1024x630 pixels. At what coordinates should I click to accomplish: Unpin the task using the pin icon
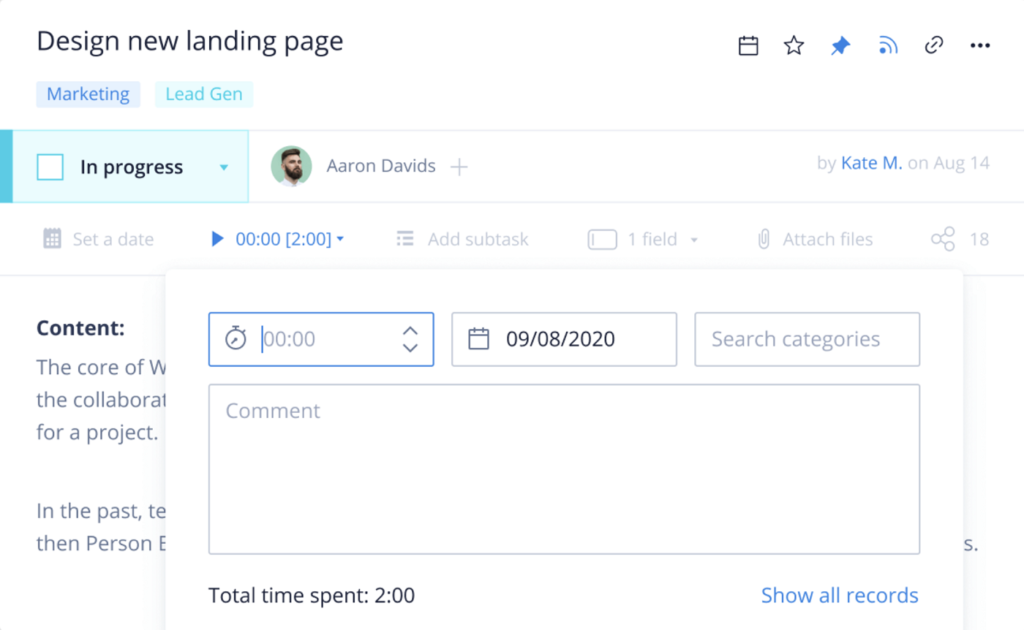pos(840,44)
